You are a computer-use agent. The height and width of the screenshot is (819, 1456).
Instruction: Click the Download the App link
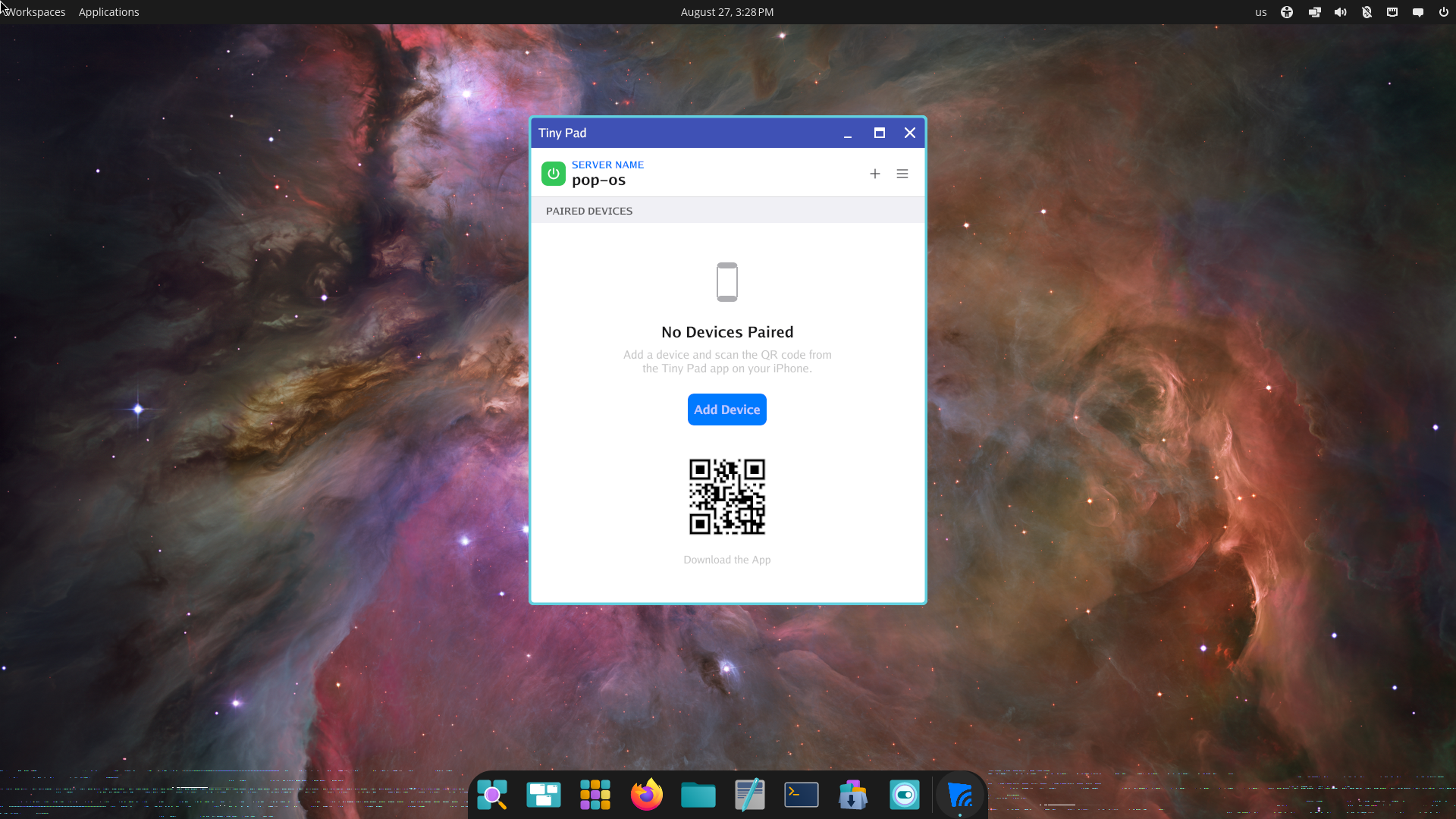(727, 560)
